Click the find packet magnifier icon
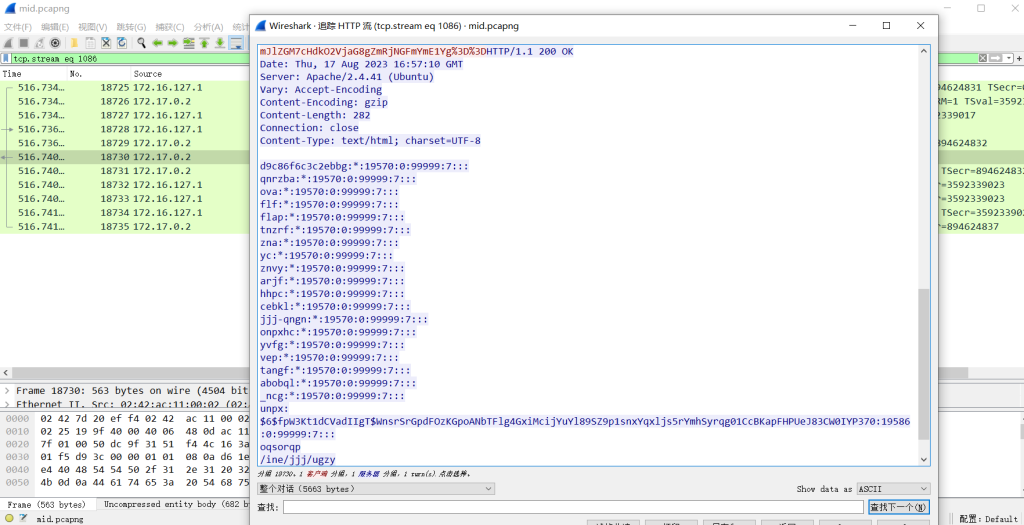Screen dimensions: 1024x525 [142, 43]
